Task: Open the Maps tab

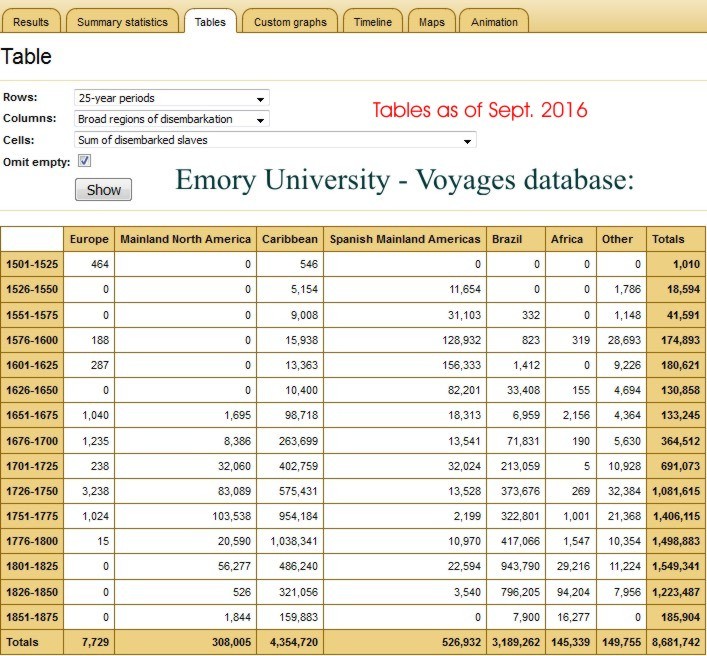Action: (432, 21)
